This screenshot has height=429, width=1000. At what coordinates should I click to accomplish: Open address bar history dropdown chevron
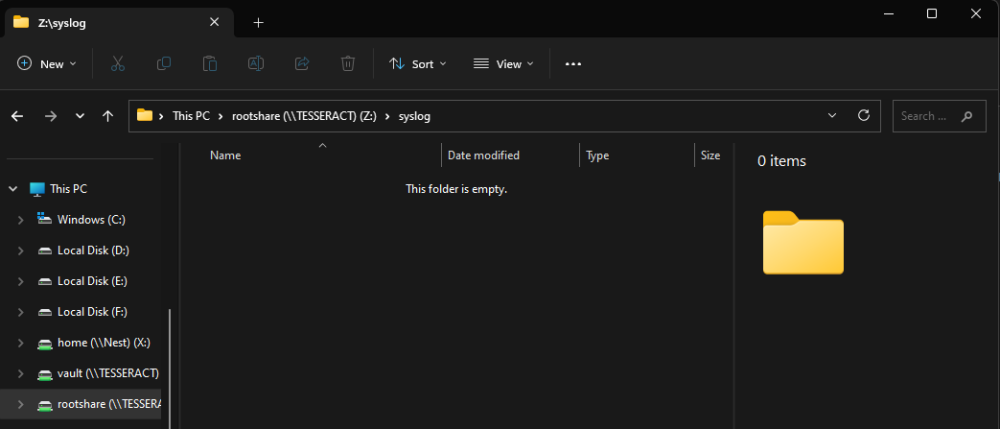pos(832,115)
